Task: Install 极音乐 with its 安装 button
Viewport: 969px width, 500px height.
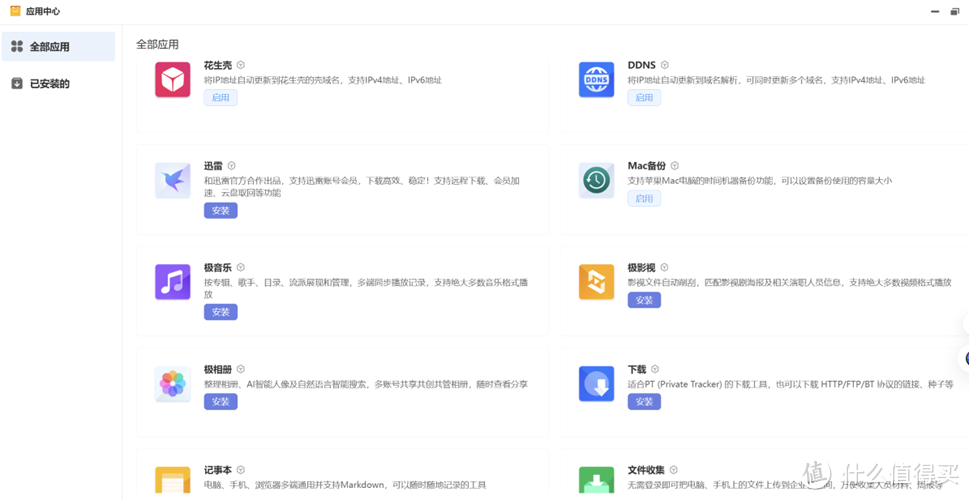Action: [x=221, y=312]
